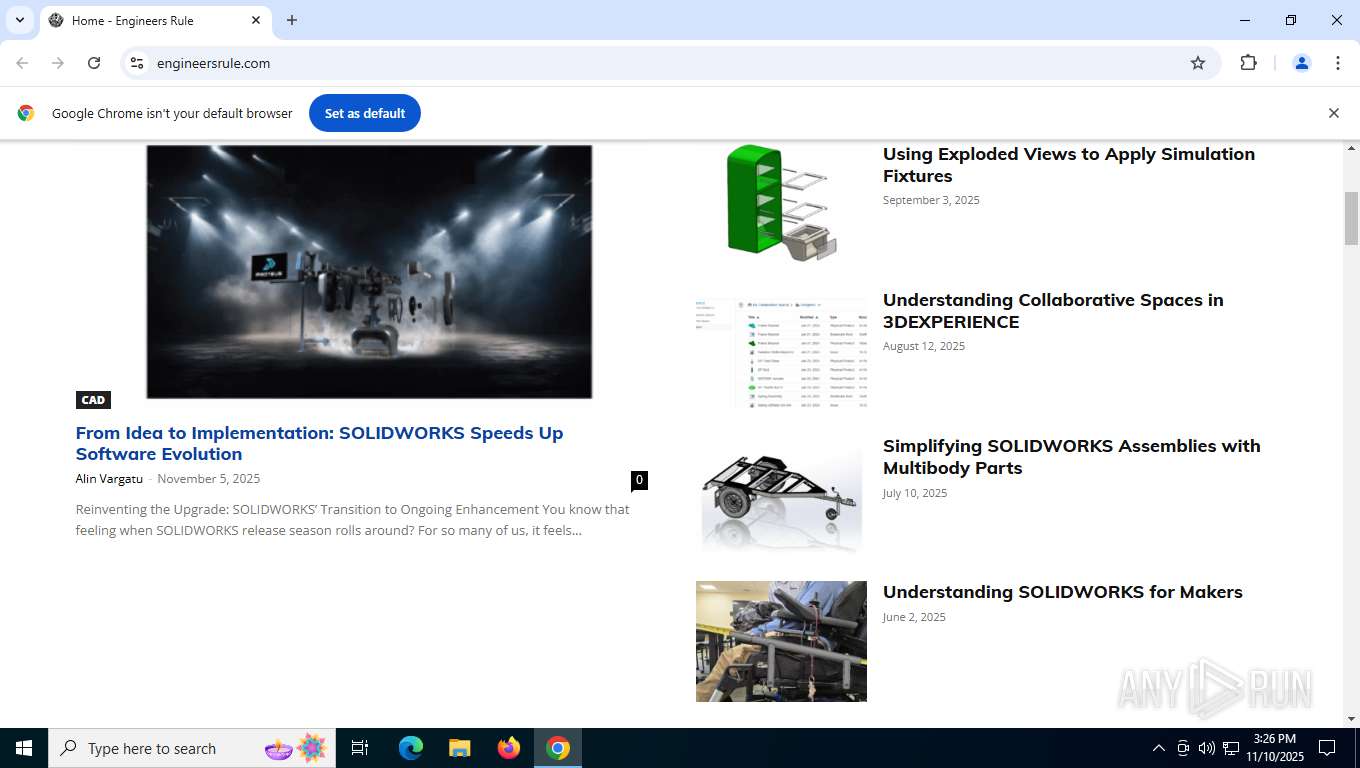
Task: Open the SOLIDWORKS Speeds Up Software Evolution article
Action: (x=319, y=443)
